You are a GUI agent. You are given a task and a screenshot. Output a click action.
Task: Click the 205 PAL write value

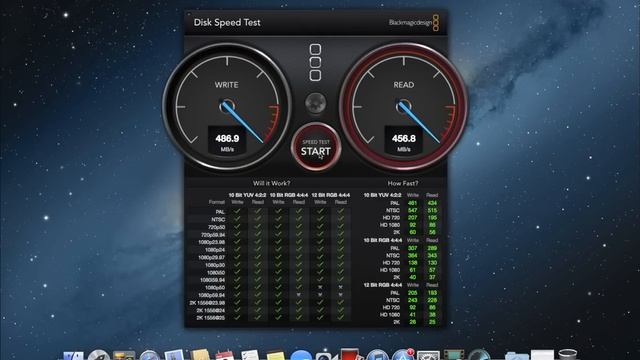click(x=413, y=293)
